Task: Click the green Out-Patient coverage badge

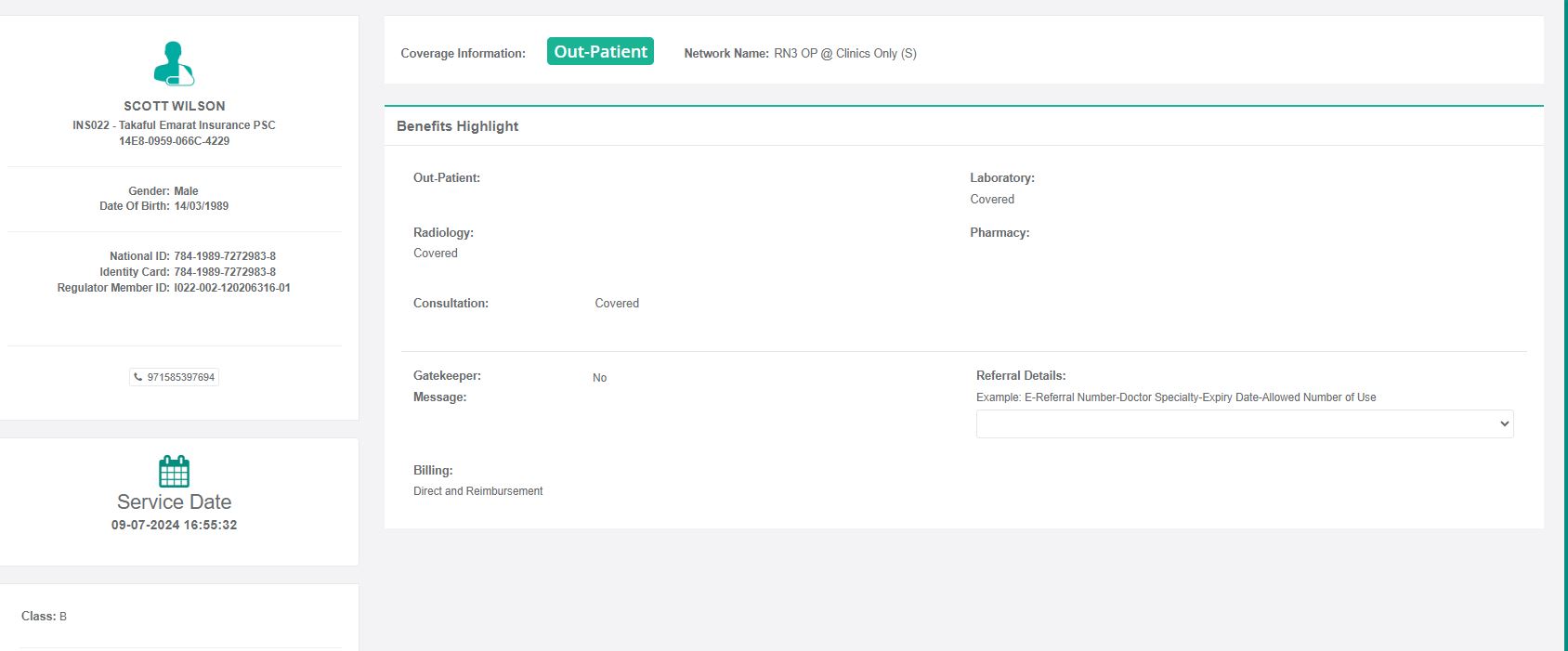Action: (600, 52)
